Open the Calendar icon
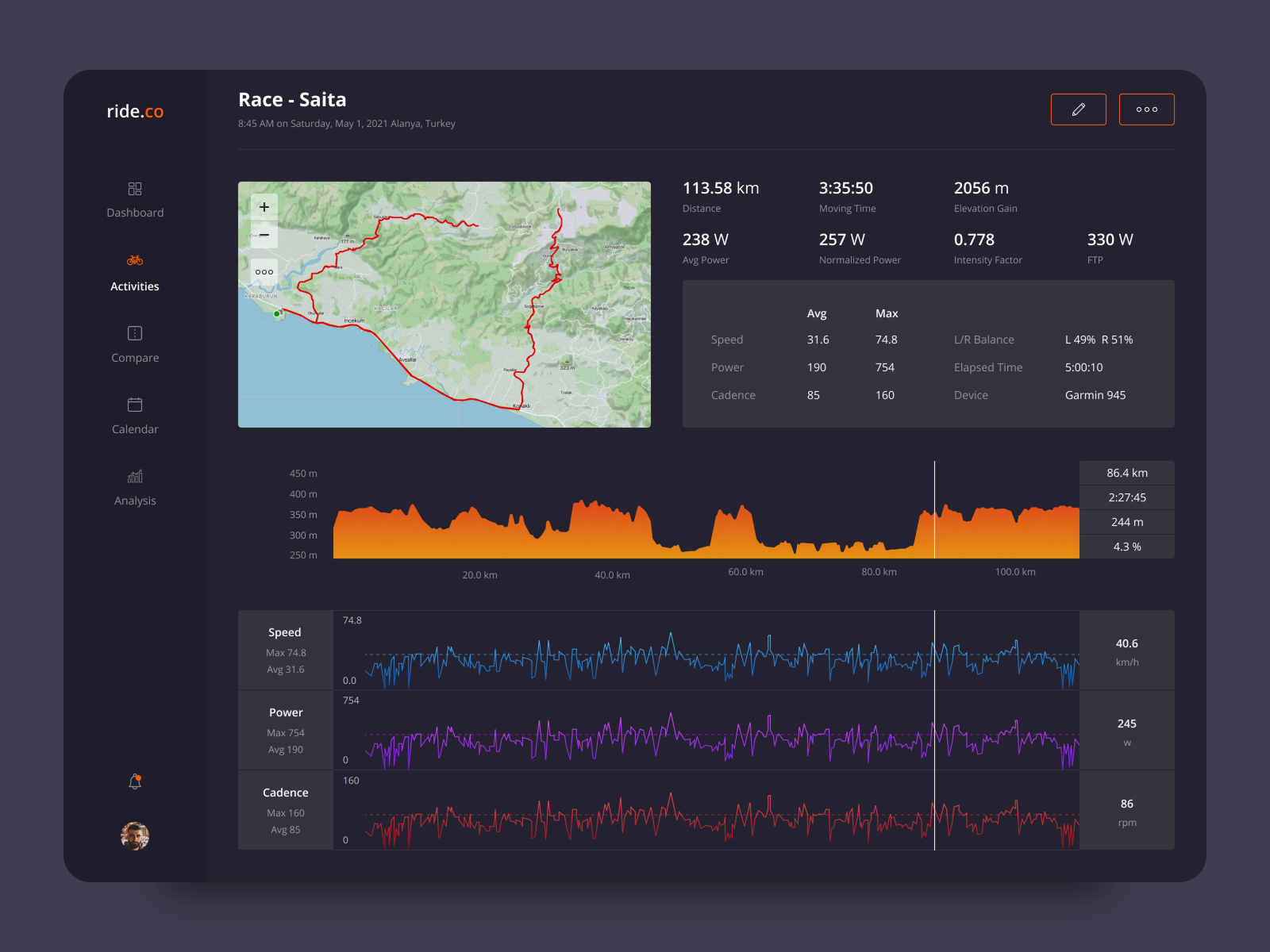The height and width of the screenshot is (952, 1270). pos(134,405)
